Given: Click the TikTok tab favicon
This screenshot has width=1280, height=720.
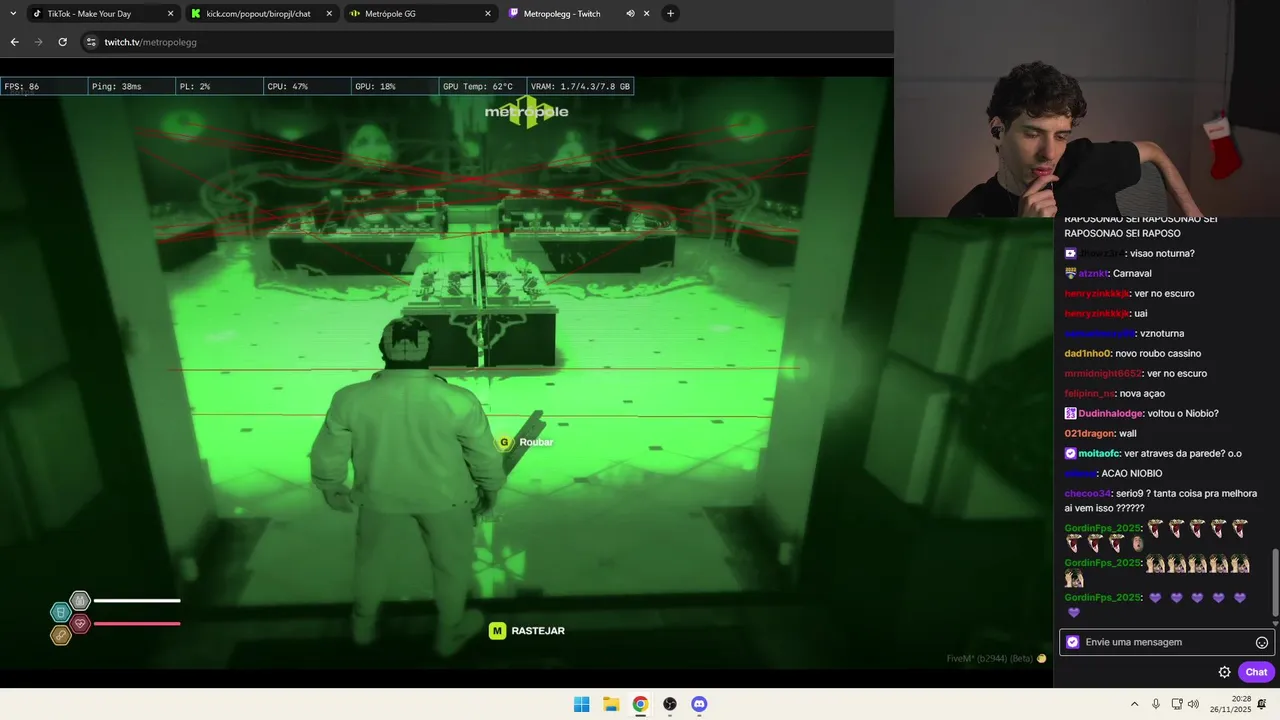Looking at the screenshot, I should click(x=37, y=14).
